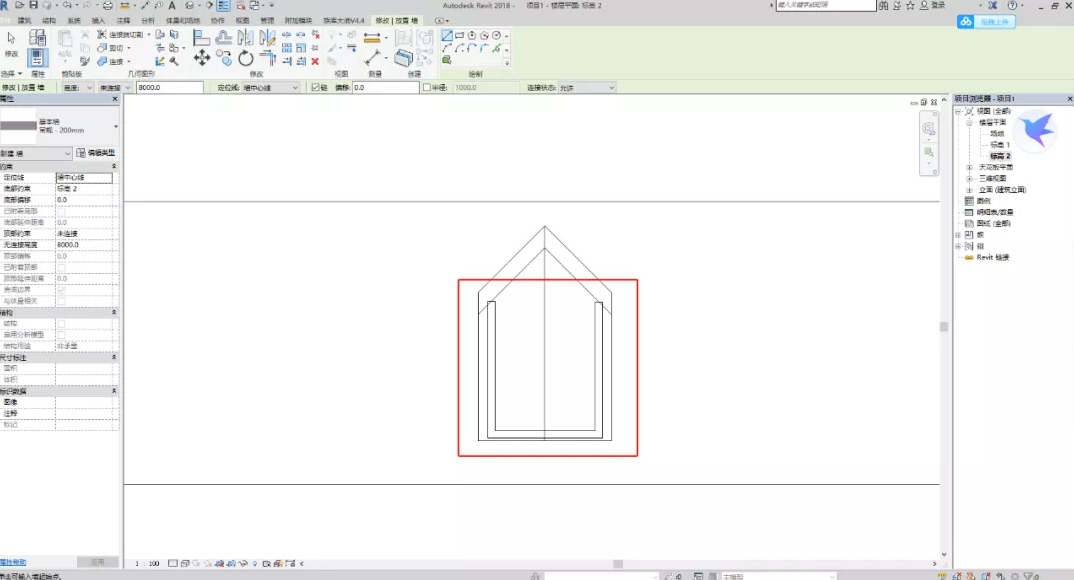Select the Move tool in the ribbon
This screenshot has width=1074, height=580.
coord(201,58)
